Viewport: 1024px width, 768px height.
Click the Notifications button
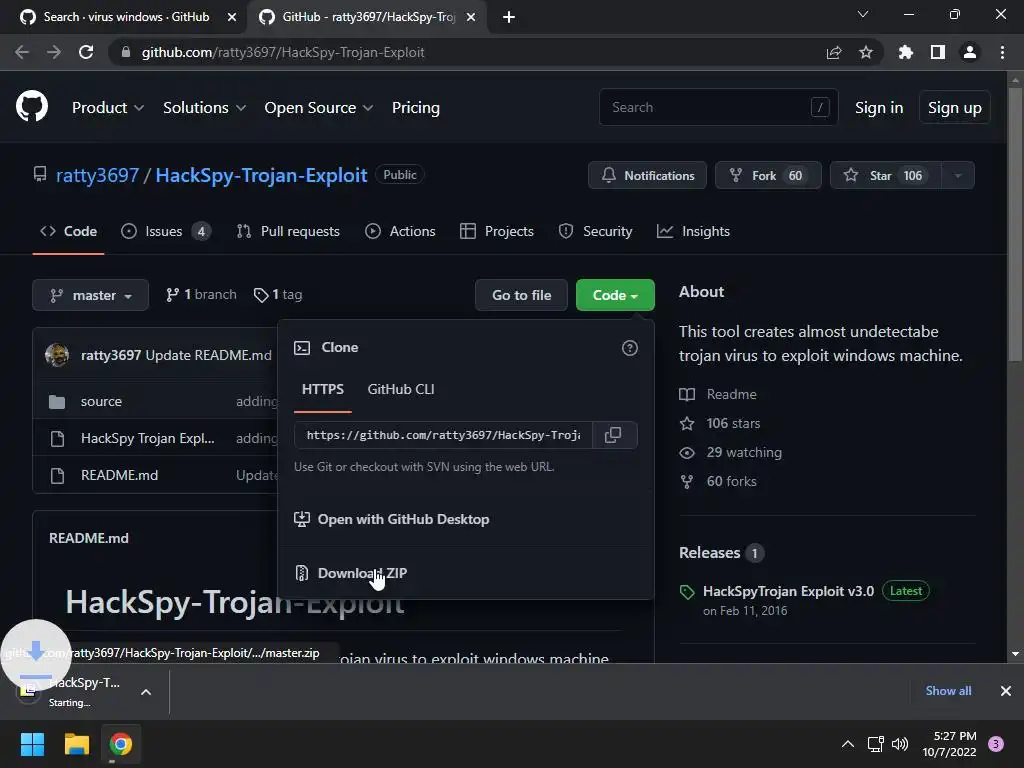pos(647,175)
